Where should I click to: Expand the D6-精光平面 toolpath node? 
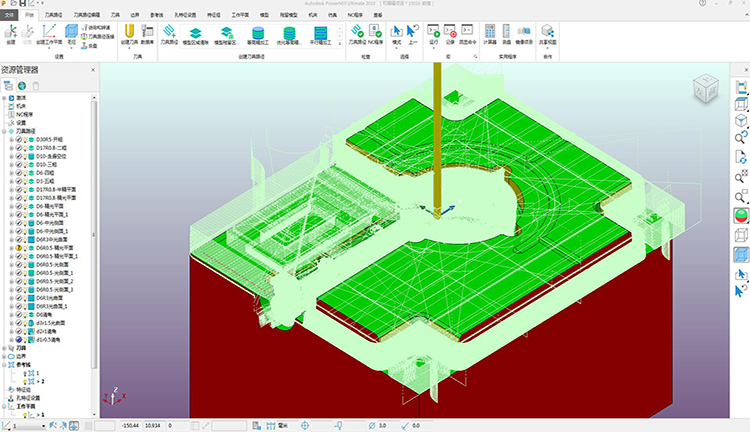click(11, 206)
